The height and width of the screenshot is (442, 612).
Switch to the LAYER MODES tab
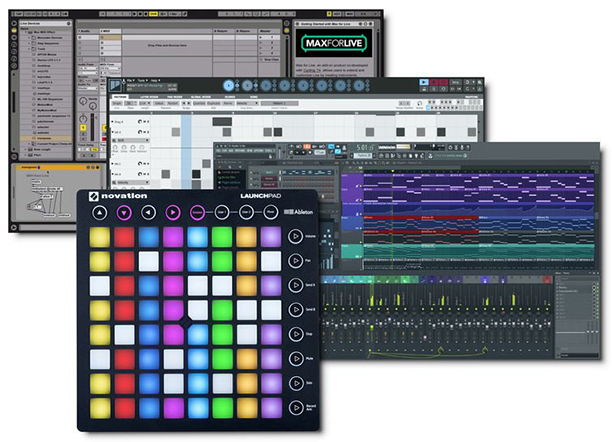pos(149,97)
